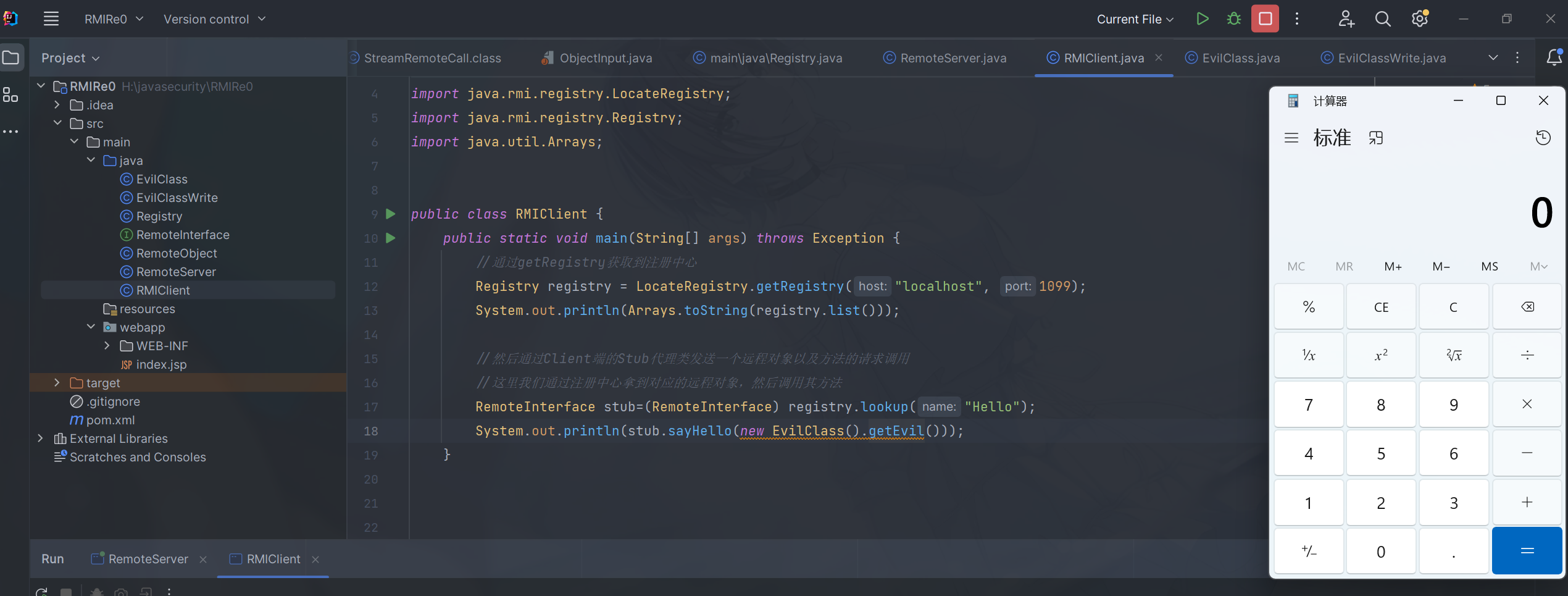The image size is (1568, 596).
Task: Open Project view selector dropdown
Action: (x=70, y=58)
